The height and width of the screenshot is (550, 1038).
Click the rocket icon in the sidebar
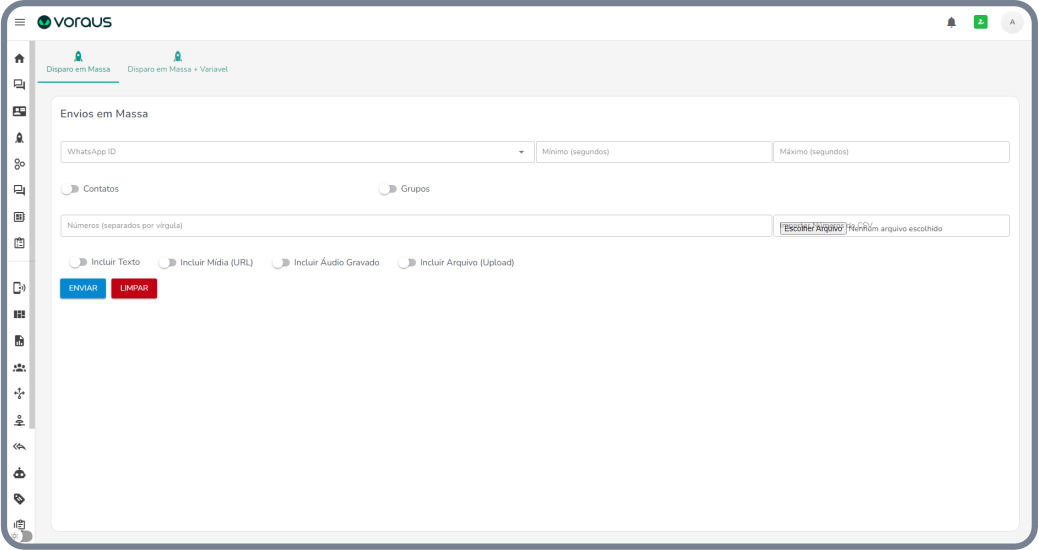coord(19,138)
